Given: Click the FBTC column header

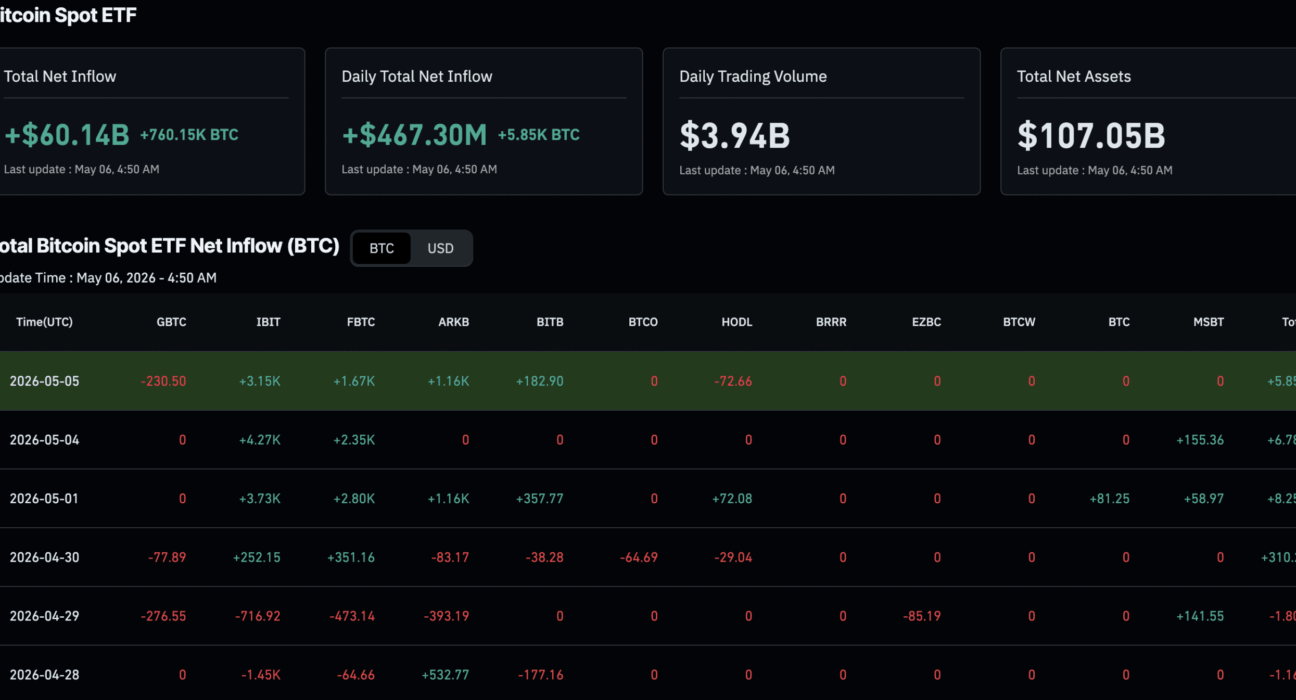Looking at the screenshot, I should [360, 322].
